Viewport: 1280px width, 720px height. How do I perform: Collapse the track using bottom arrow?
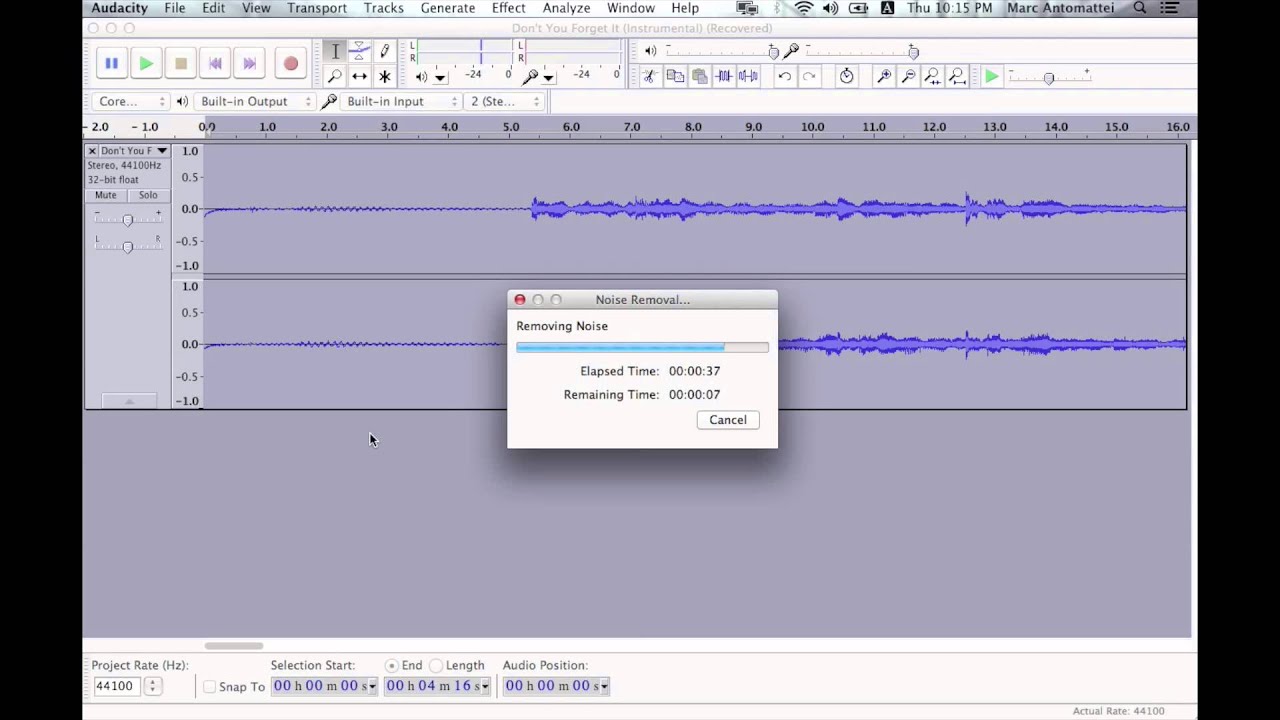click(129, 401)
